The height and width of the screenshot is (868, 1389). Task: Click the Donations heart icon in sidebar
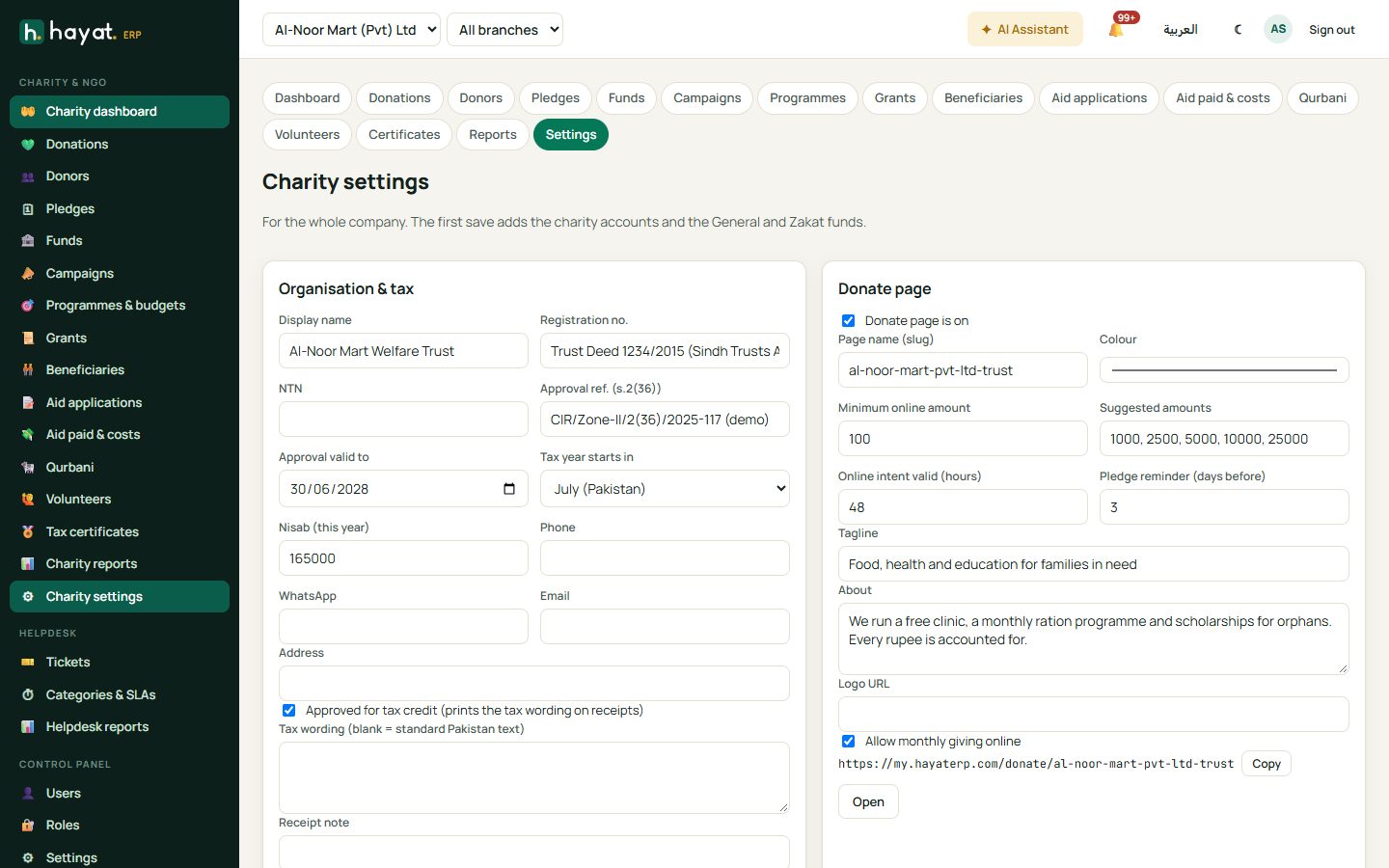pos(28,145)
